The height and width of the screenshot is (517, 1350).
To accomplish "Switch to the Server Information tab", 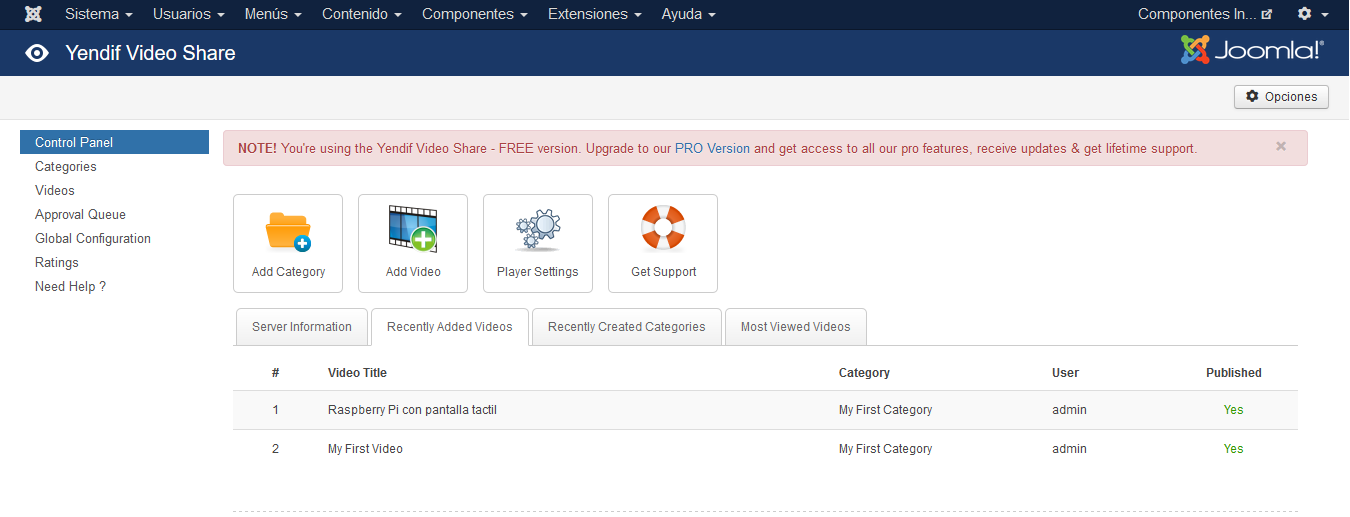I will coord(301,327).
